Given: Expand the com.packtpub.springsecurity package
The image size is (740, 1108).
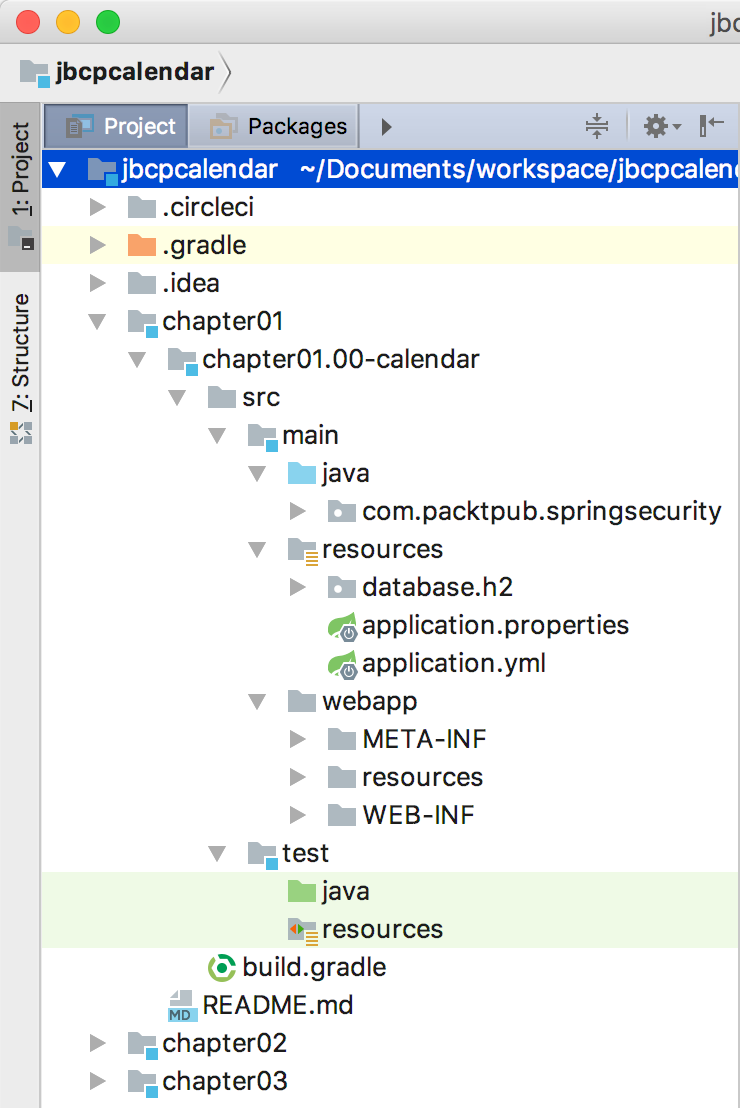Looking at the screenshot, I should point(298,512).
